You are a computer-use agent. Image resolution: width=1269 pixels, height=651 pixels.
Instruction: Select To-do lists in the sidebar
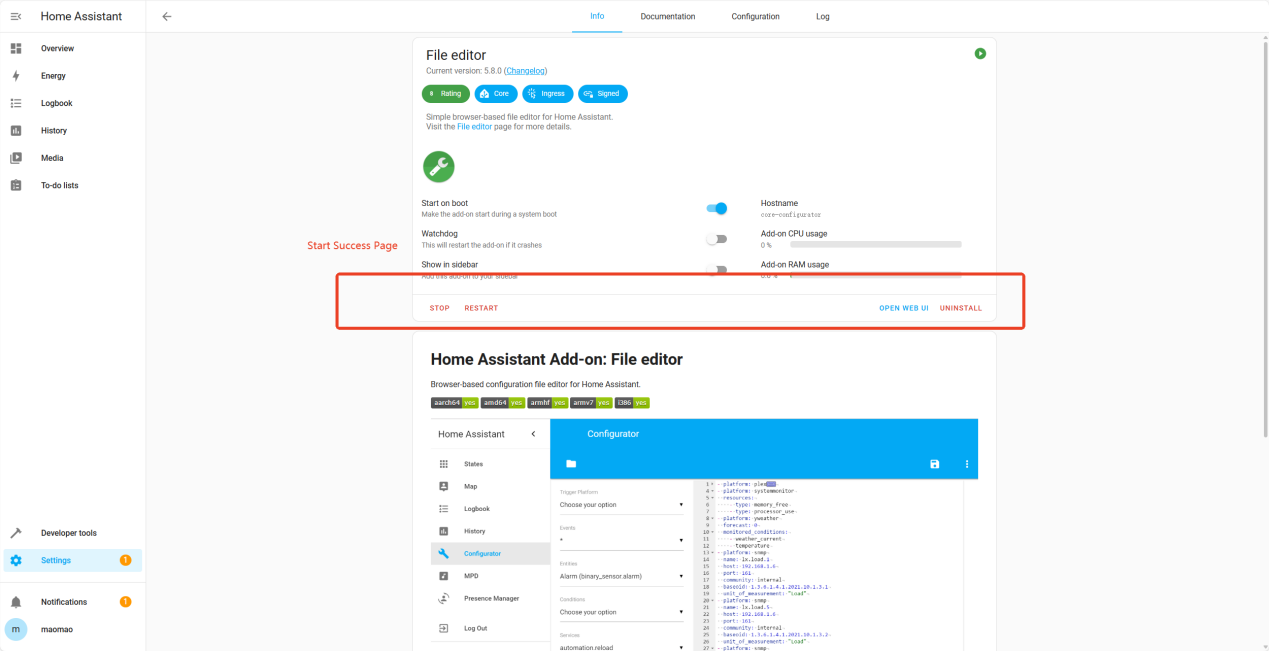[73, 185]
